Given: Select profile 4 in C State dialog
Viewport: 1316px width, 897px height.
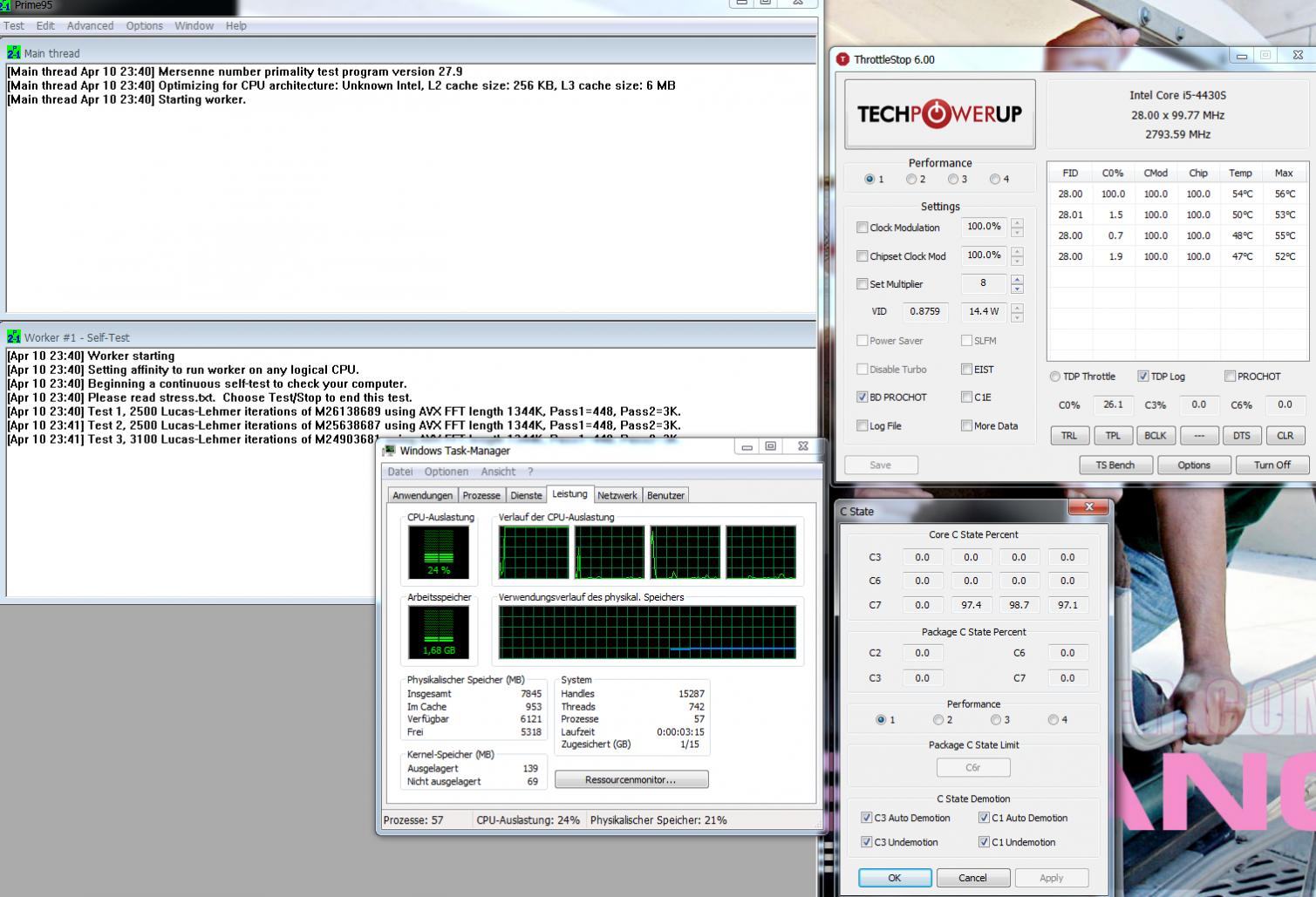Looking at the screenshot, I should [x=1053, y=720].
